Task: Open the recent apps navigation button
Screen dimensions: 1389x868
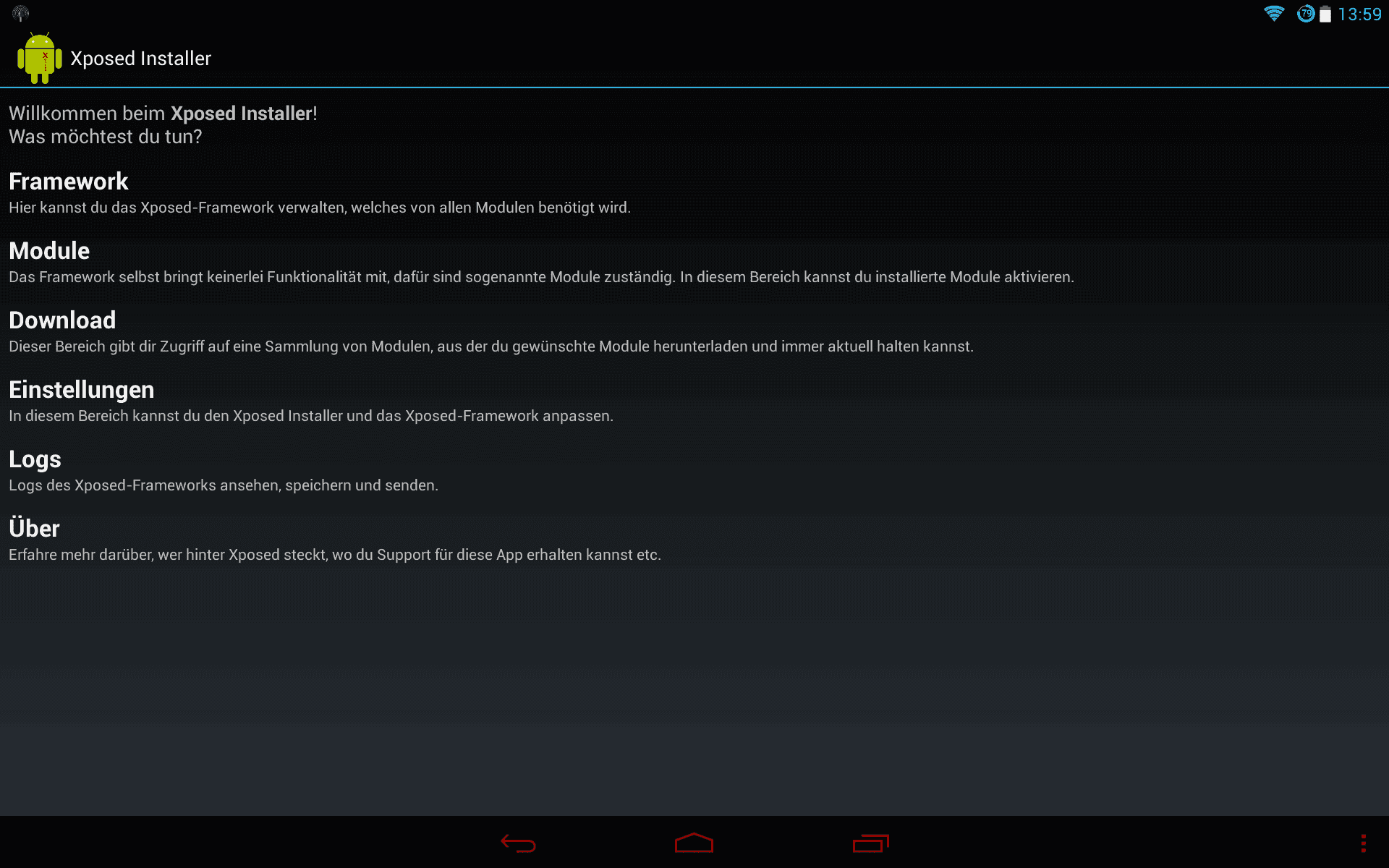Action: pyautogui.click(x=870, y=843)
